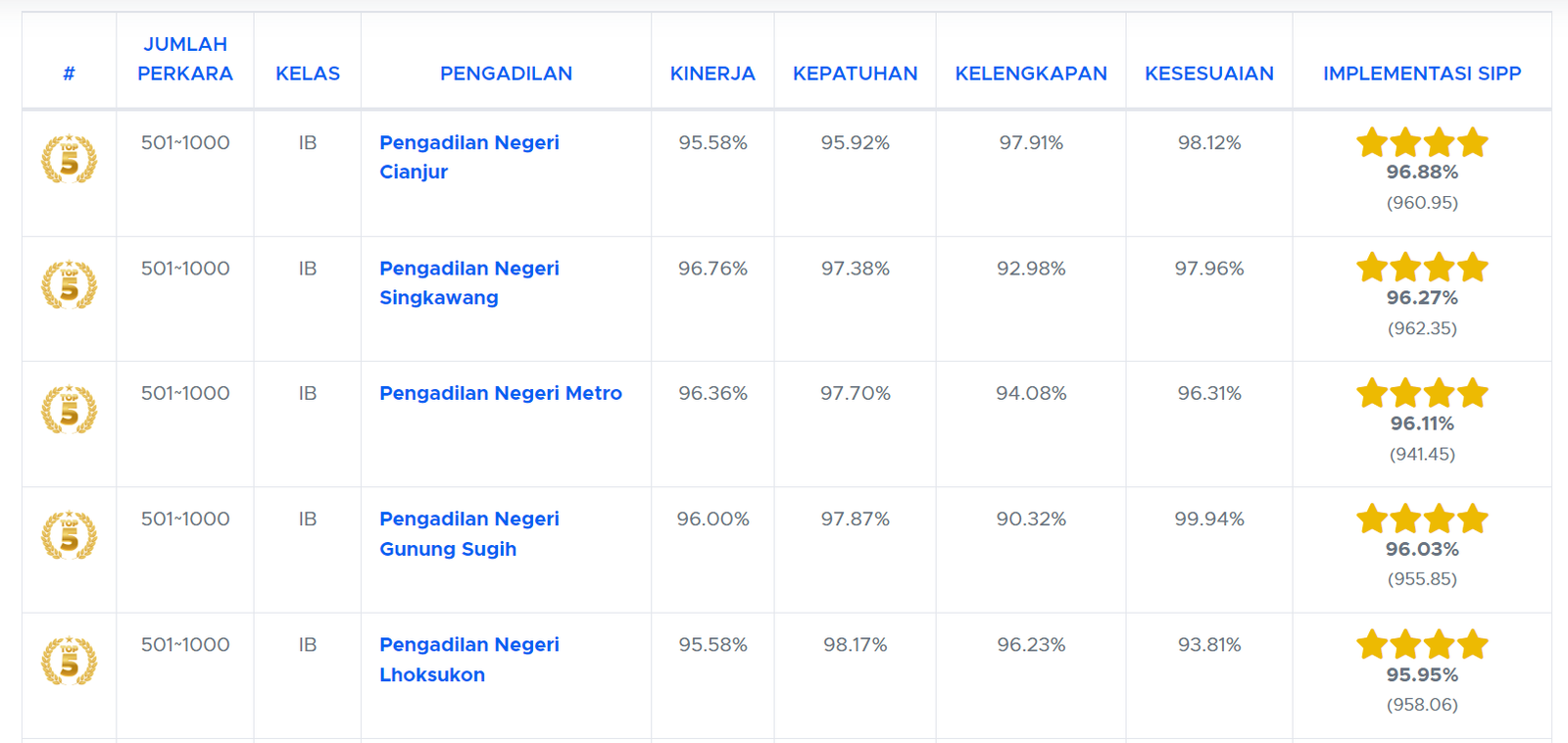Click Top 5 badge beside Pengadilan Negeri Cianjur
This screenshot has height=743, width=1568.
tap(69, 159)
